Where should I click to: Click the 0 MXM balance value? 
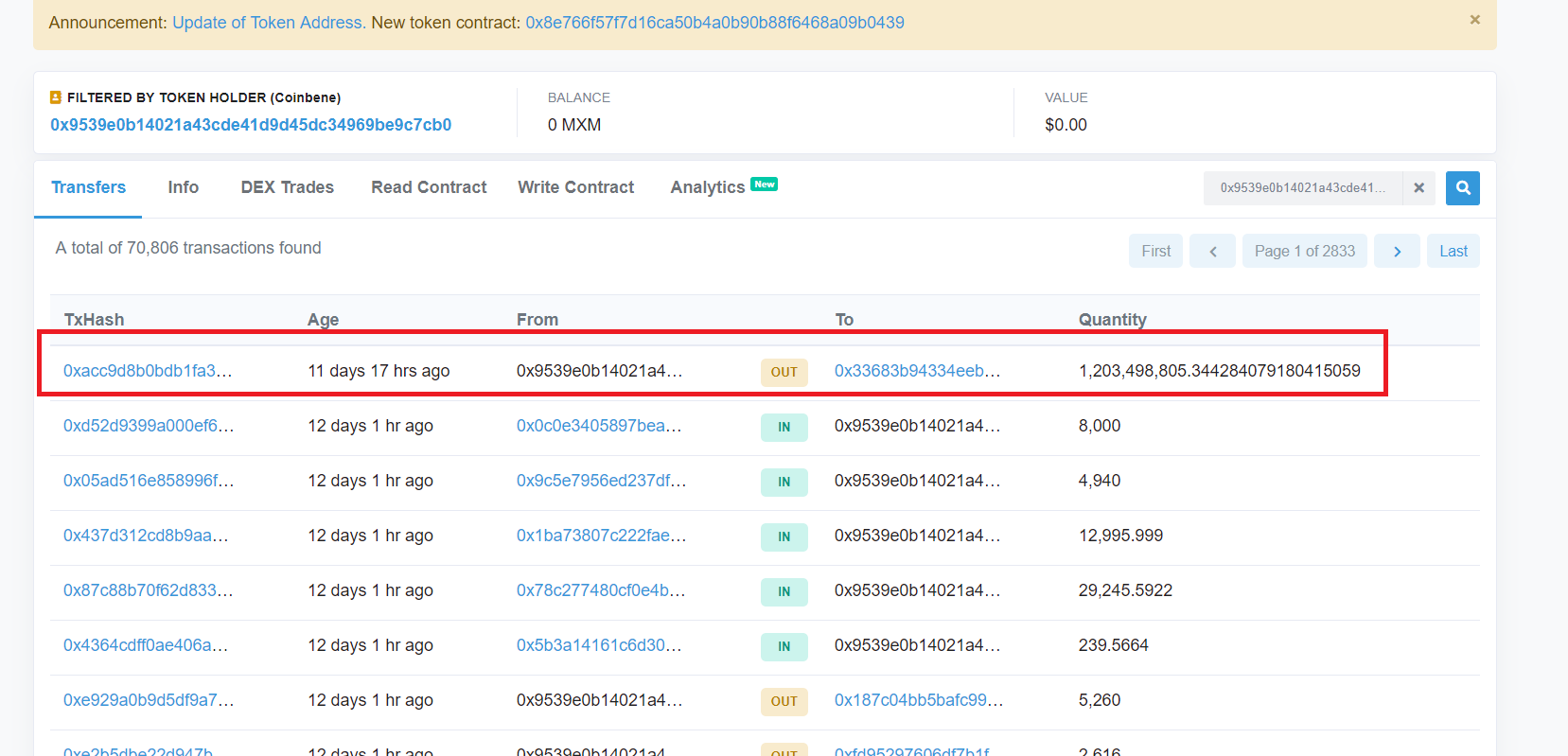click(x=574, y=125)
